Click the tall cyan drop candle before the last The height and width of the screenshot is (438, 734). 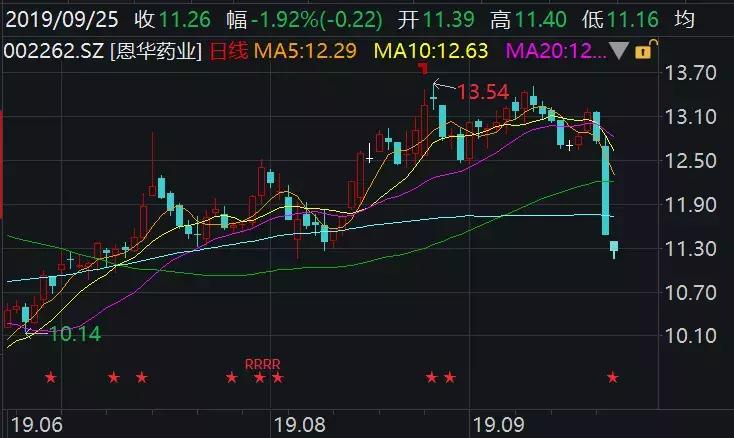[605, 190]
